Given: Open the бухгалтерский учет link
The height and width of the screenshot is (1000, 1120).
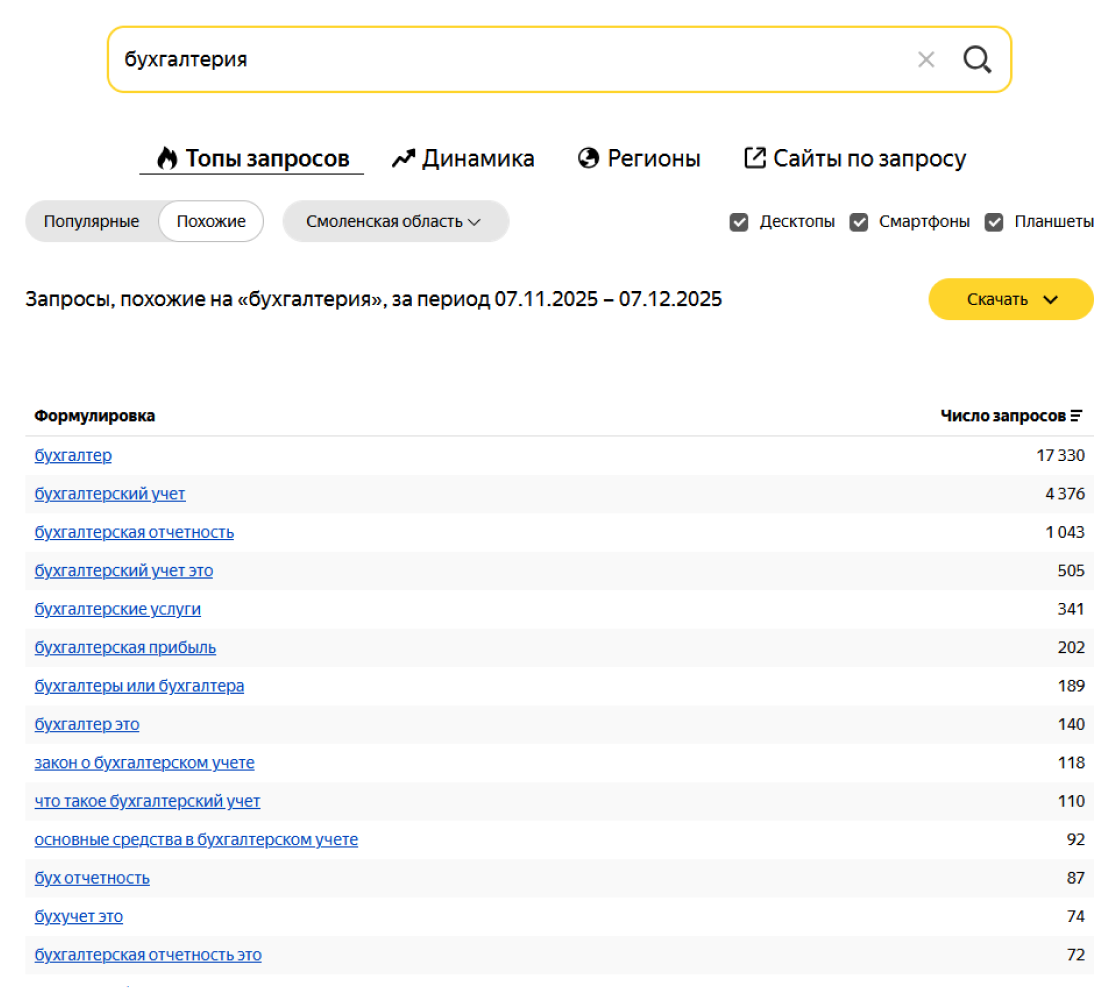Looking at the screenshot, I should coord(110,494).
